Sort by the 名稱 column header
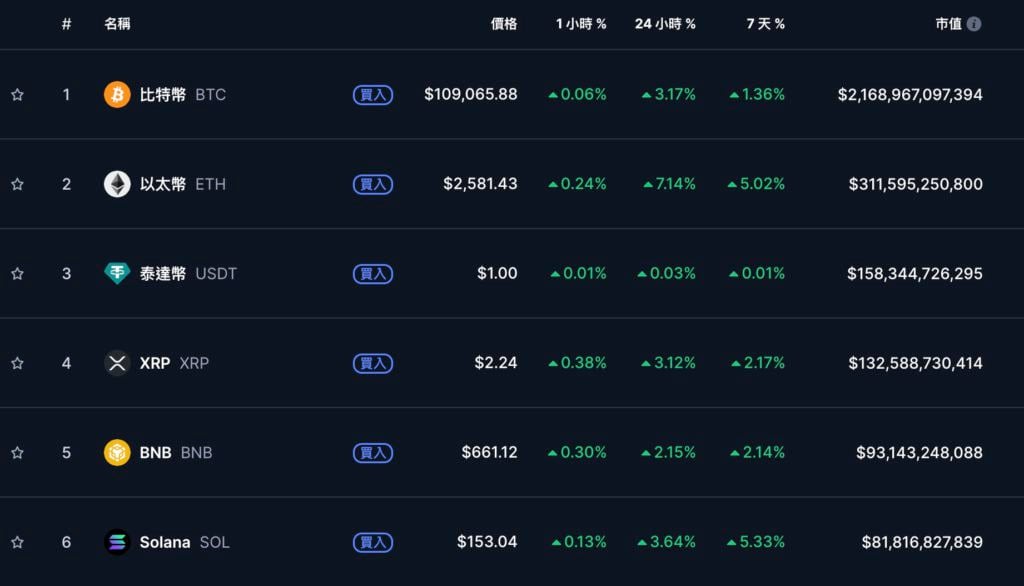The image size is (1024, 586). (x=117, y=24)
